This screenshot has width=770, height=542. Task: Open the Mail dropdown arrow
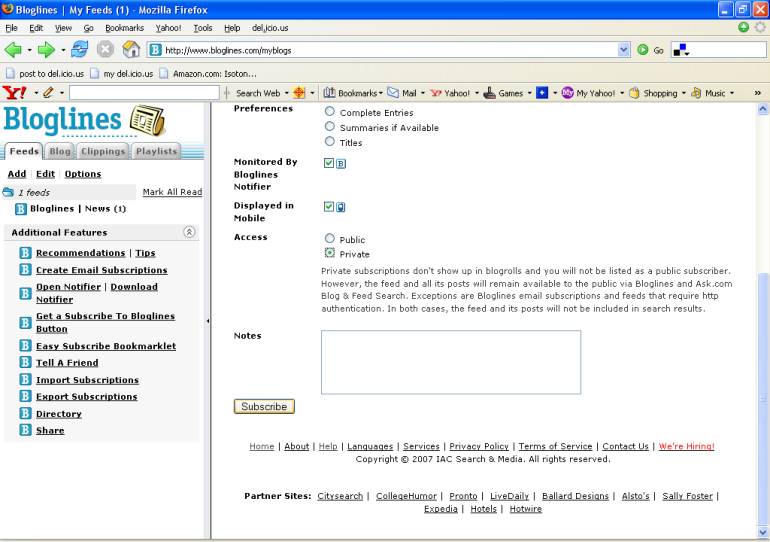point(422,93)
